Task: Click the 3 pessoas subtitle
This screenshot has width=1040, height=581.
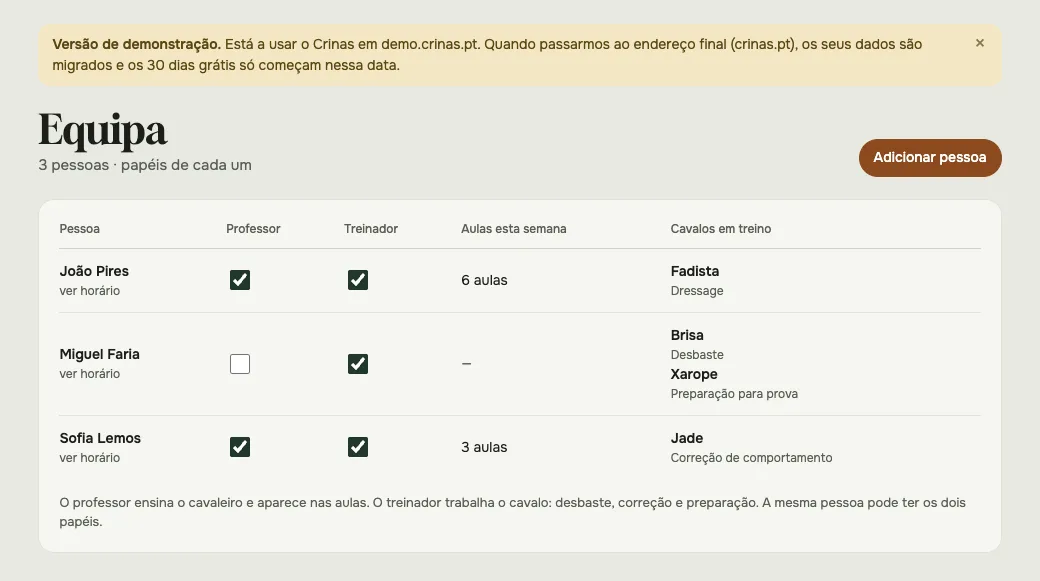Action: point(145,165)
